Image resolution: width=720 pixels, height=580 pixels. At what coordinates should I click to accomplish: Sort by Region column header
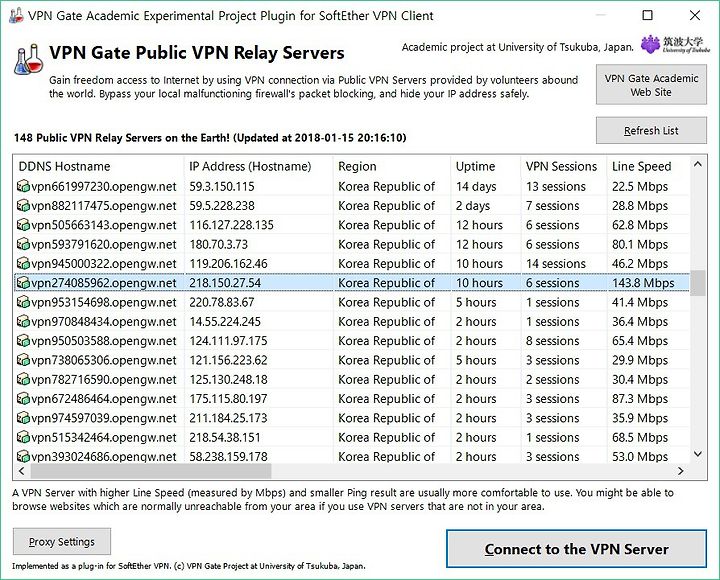pos(392,166)
